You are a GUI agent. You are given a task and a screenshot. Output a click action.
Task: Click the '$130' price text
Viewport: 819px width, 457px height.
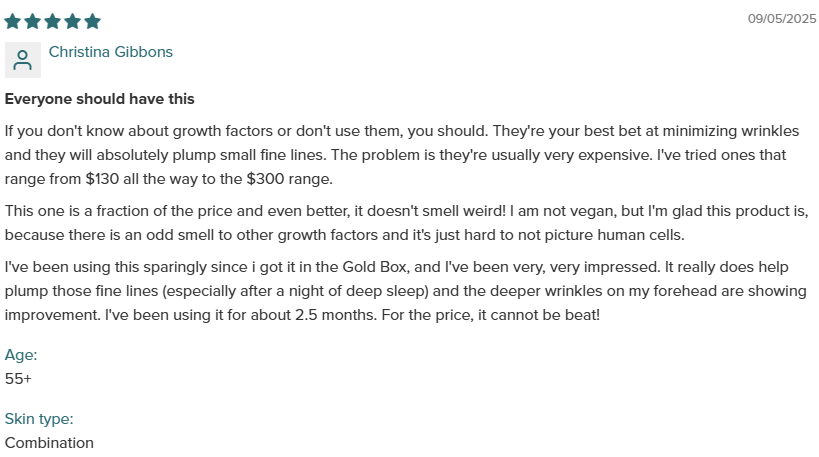102,179
